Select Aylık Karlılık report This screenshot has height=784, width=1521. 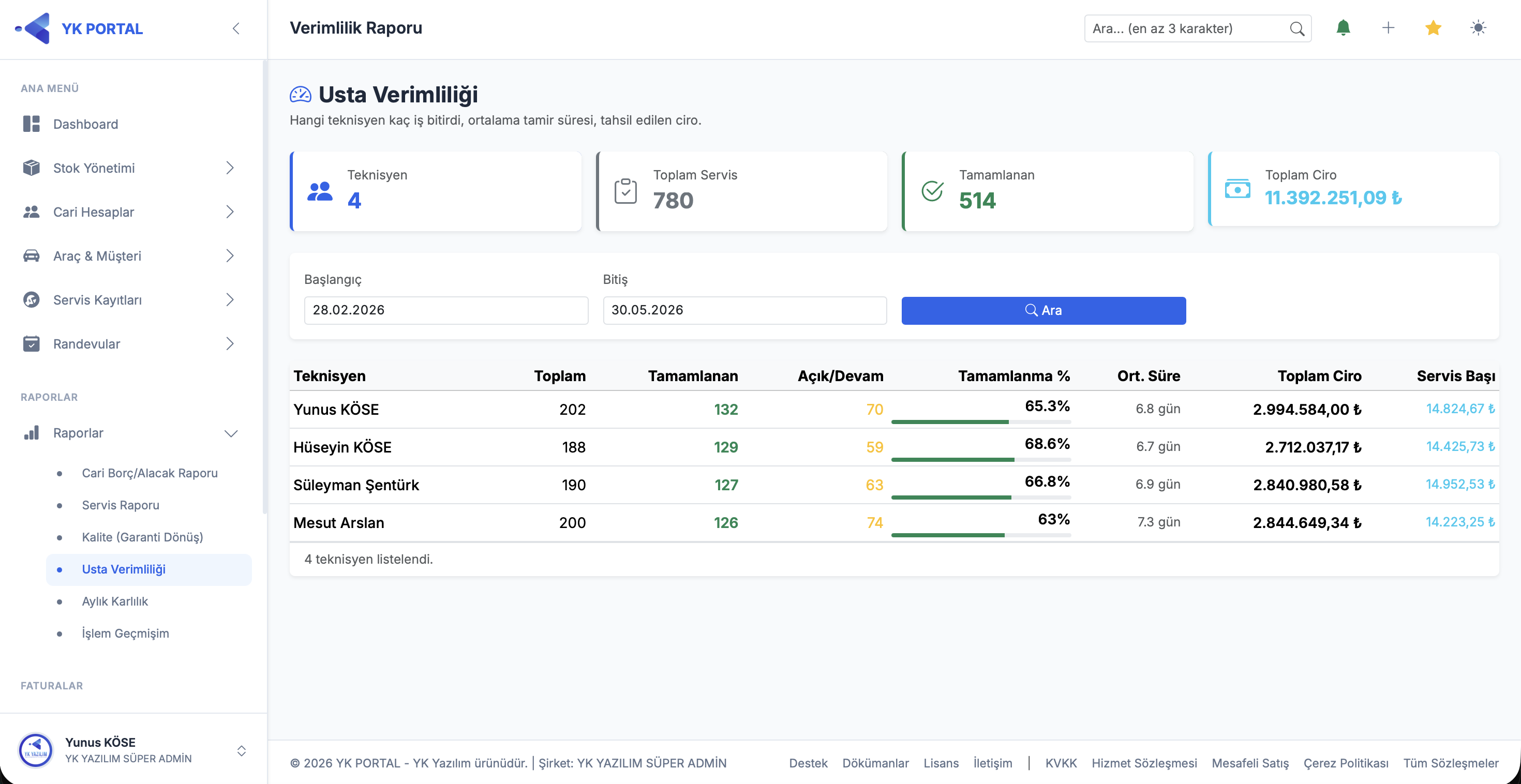point(114,601)
